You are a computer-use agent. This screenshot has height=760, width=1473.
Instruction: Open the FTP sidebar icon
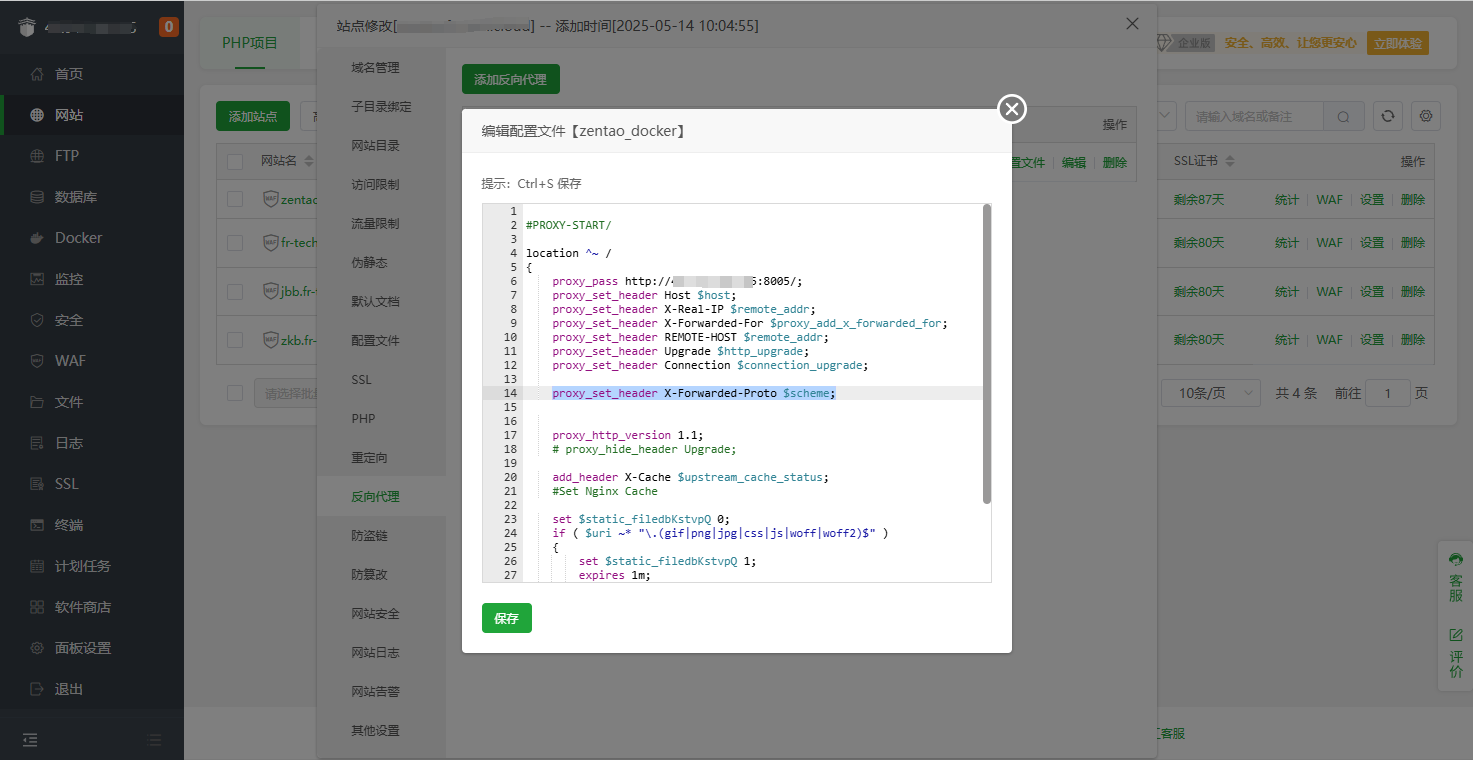[37, 156]
